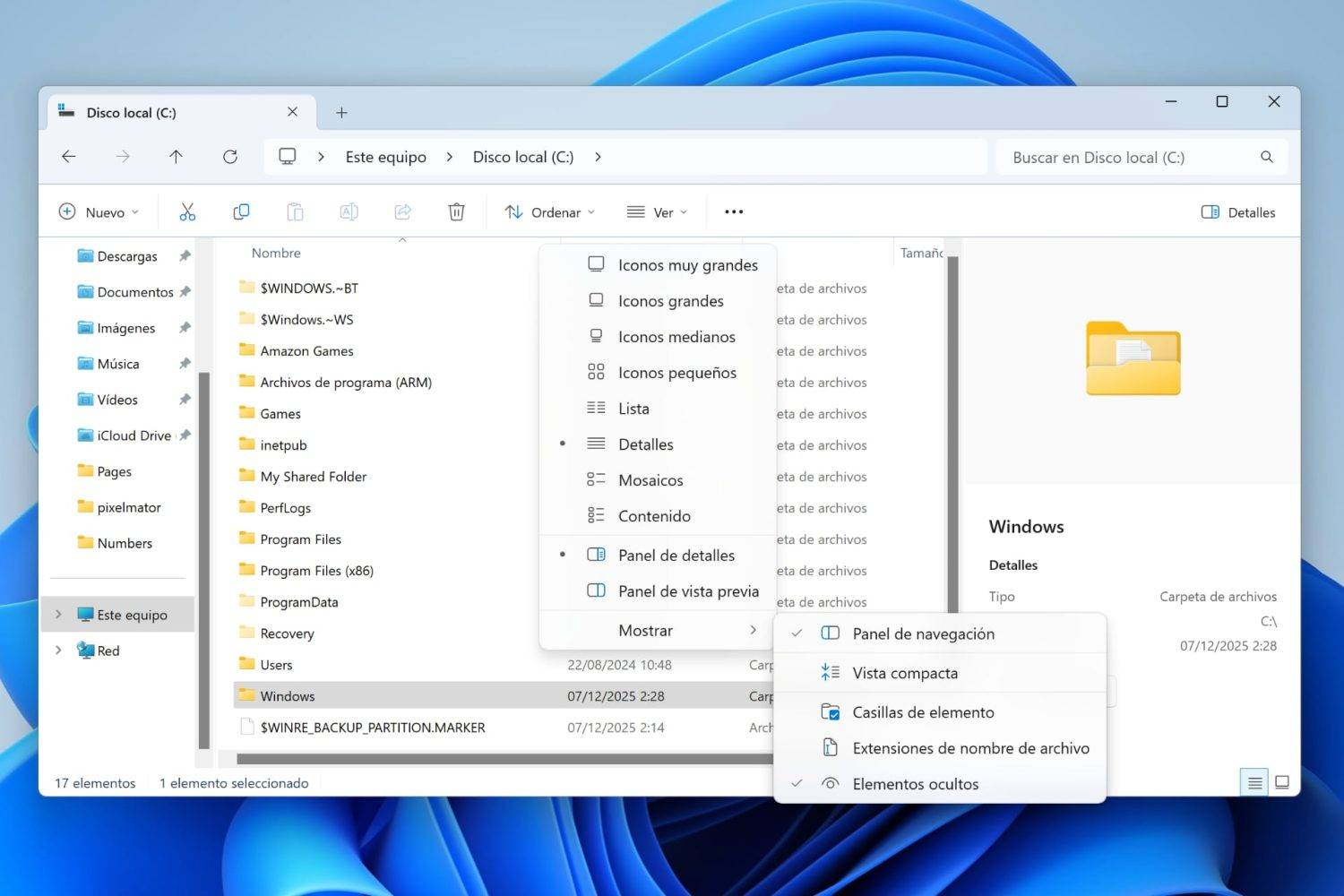Toggle Detalles pane button in toolbar

(x=1238, y=212)
